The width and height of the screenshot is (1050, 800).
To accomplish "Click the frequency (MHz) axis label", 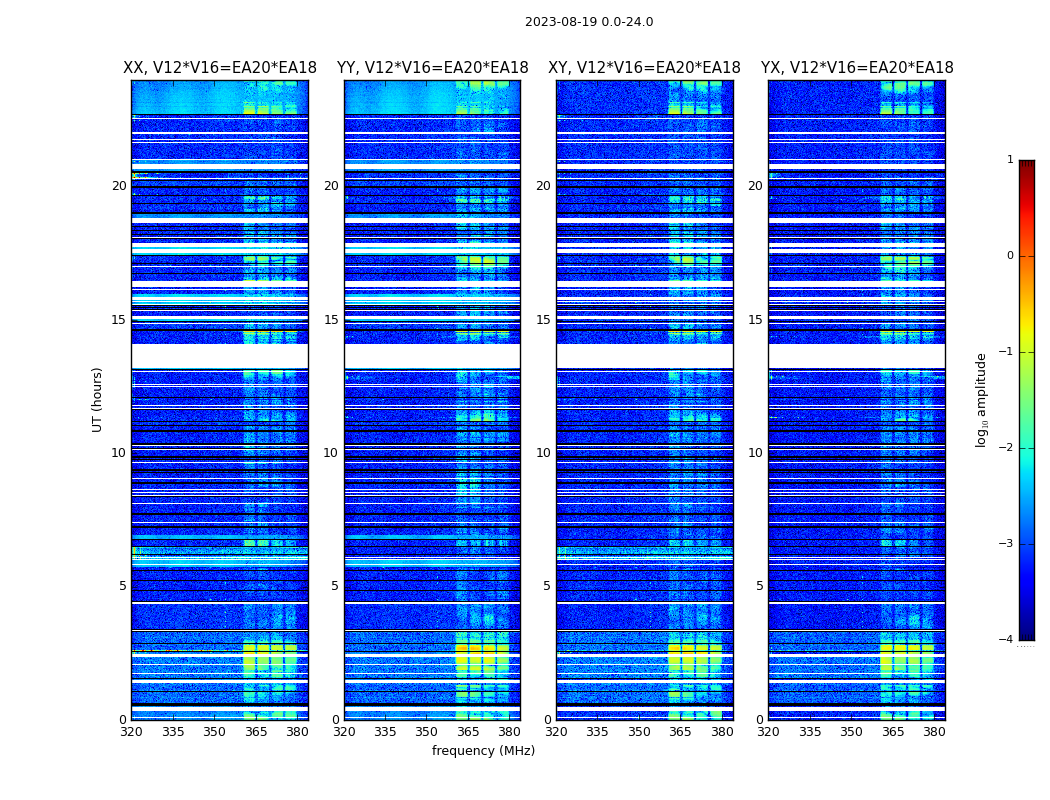I will 483,750.
